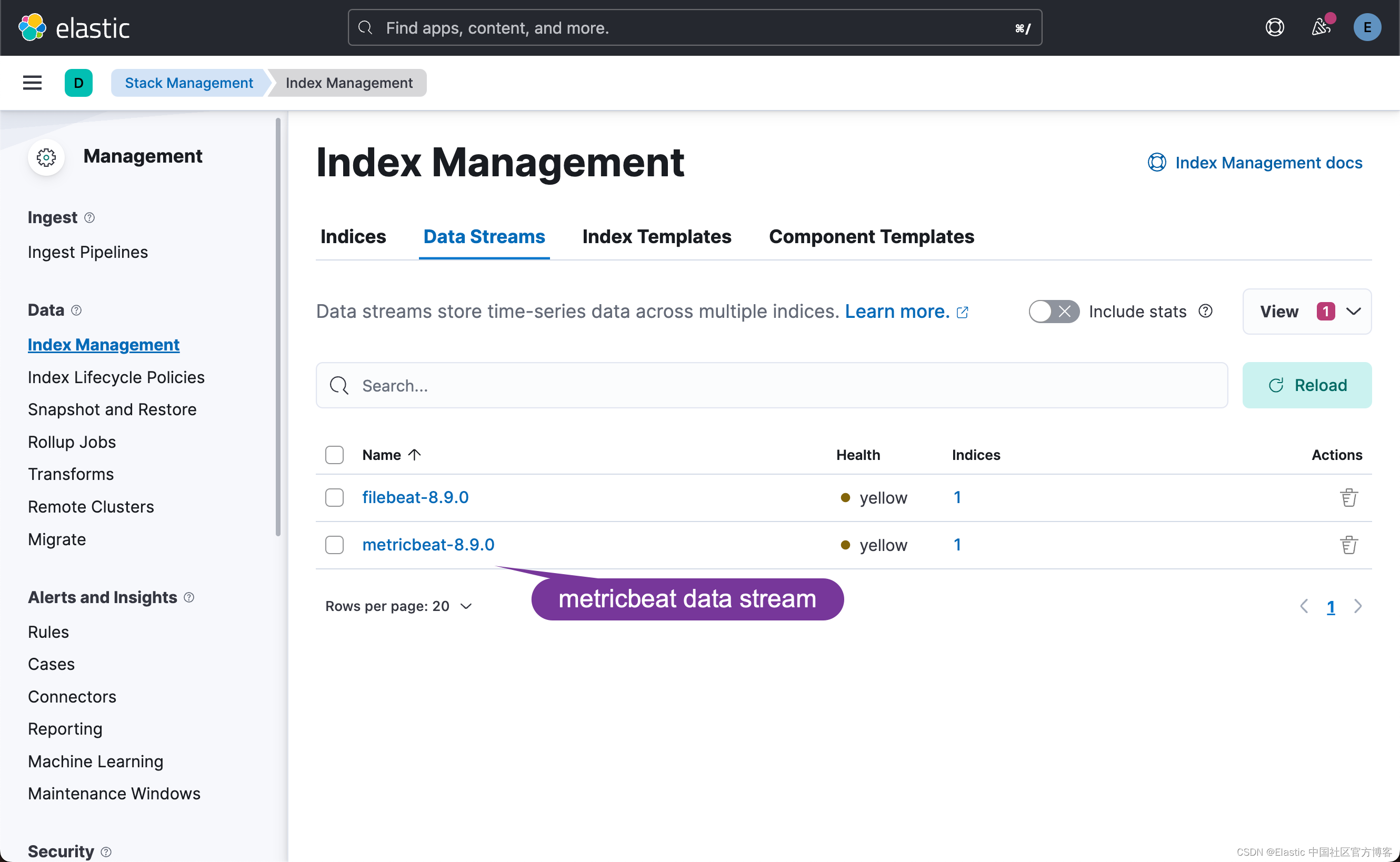The height and width of the screenshot is (862, 1400).
Task: Toggle the Include stats switch
Action: [x=1053, y=312]
